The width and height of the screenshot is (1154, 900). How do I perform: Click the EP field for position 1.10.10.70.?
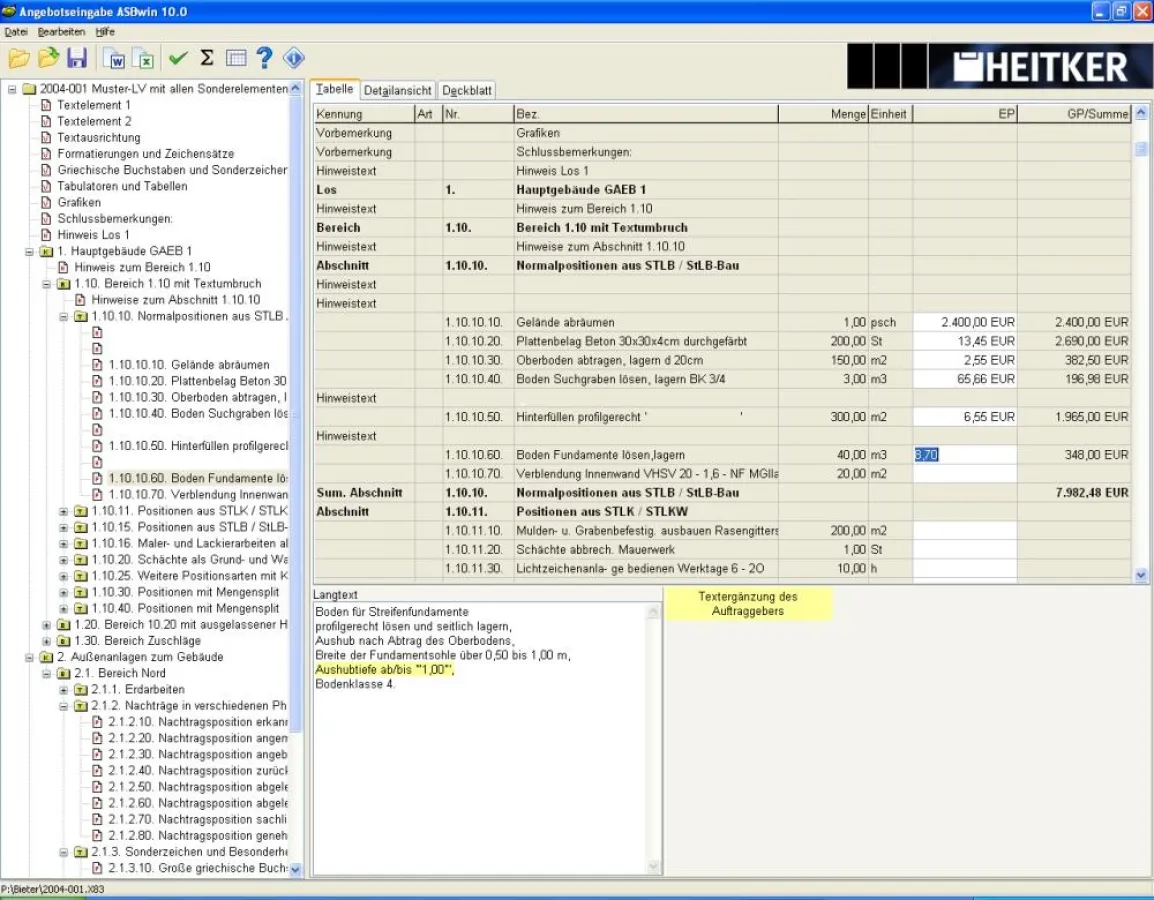pyautogui.click(x=964, y=474)
